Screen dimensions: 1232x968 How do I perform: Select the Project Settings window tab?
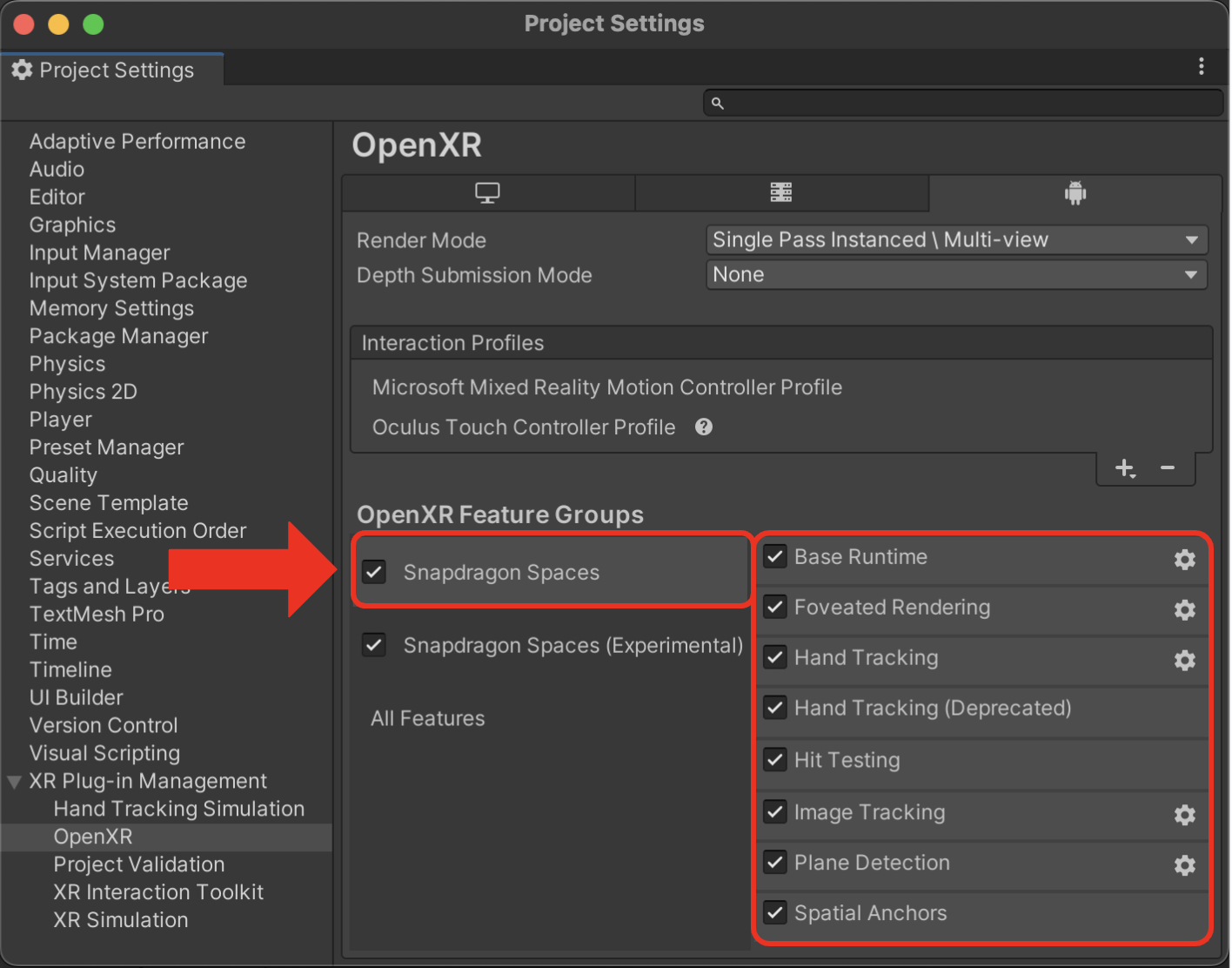click(112, 70)
